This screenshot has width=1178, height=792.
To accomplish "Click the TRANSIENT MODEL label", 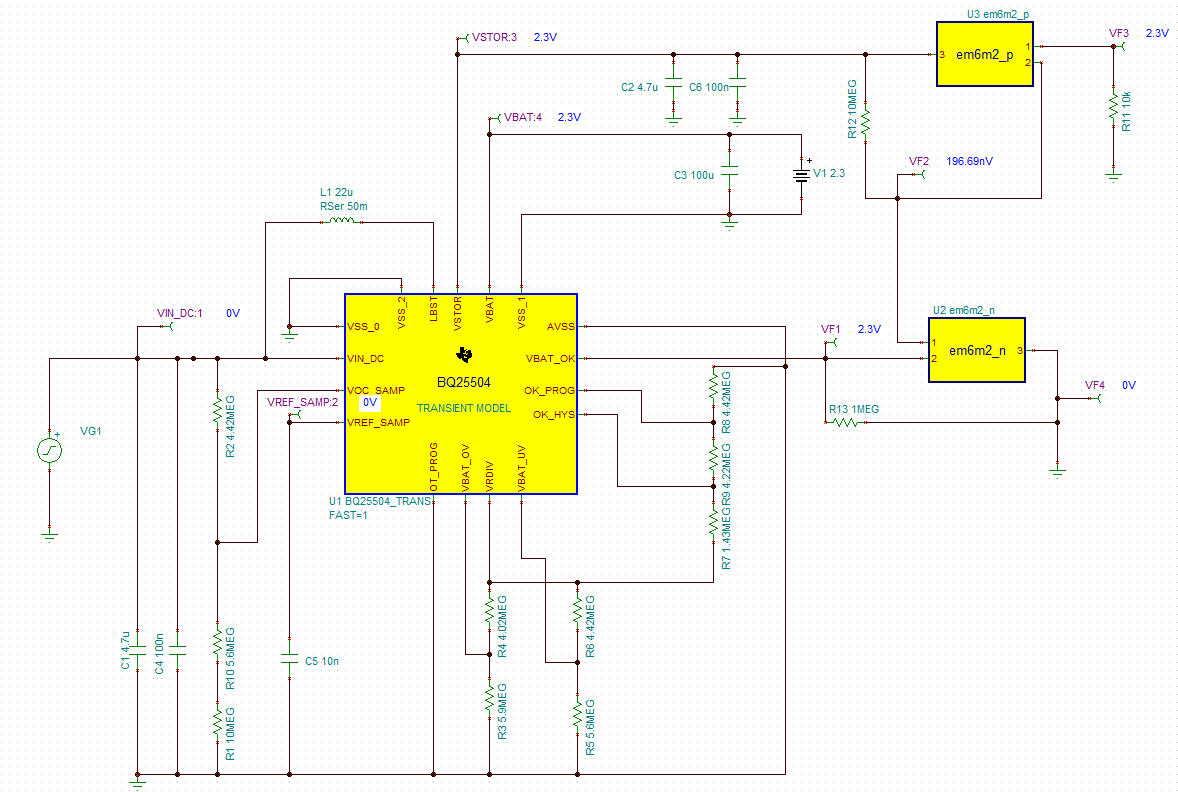I will 464,408.
